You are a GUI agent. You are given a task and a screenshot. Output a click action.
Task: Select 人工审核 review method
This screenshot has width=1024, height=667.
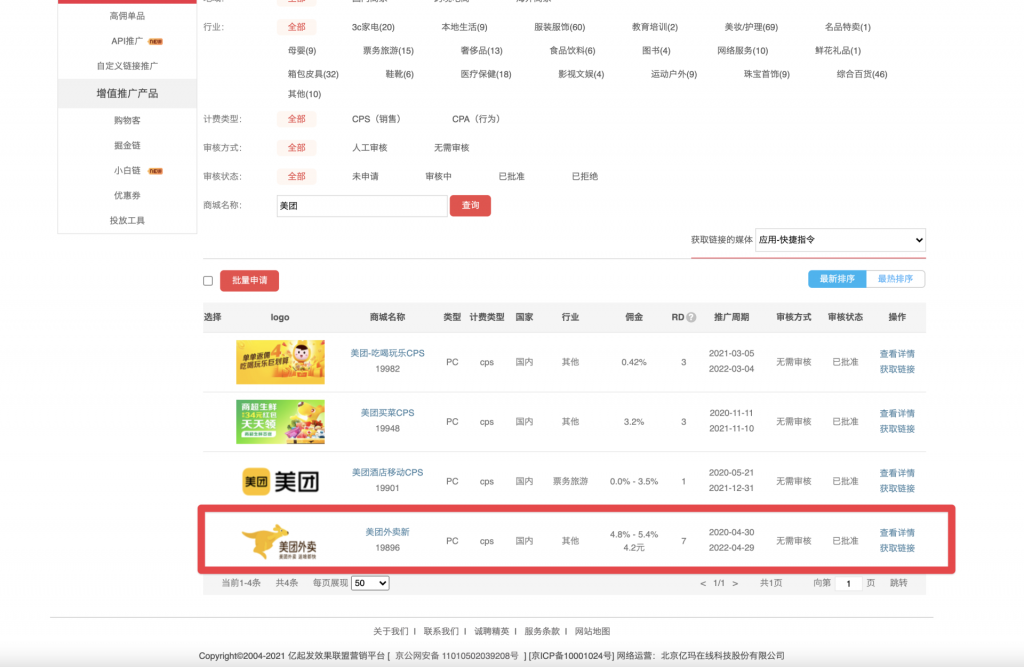(x=370, y=148)
